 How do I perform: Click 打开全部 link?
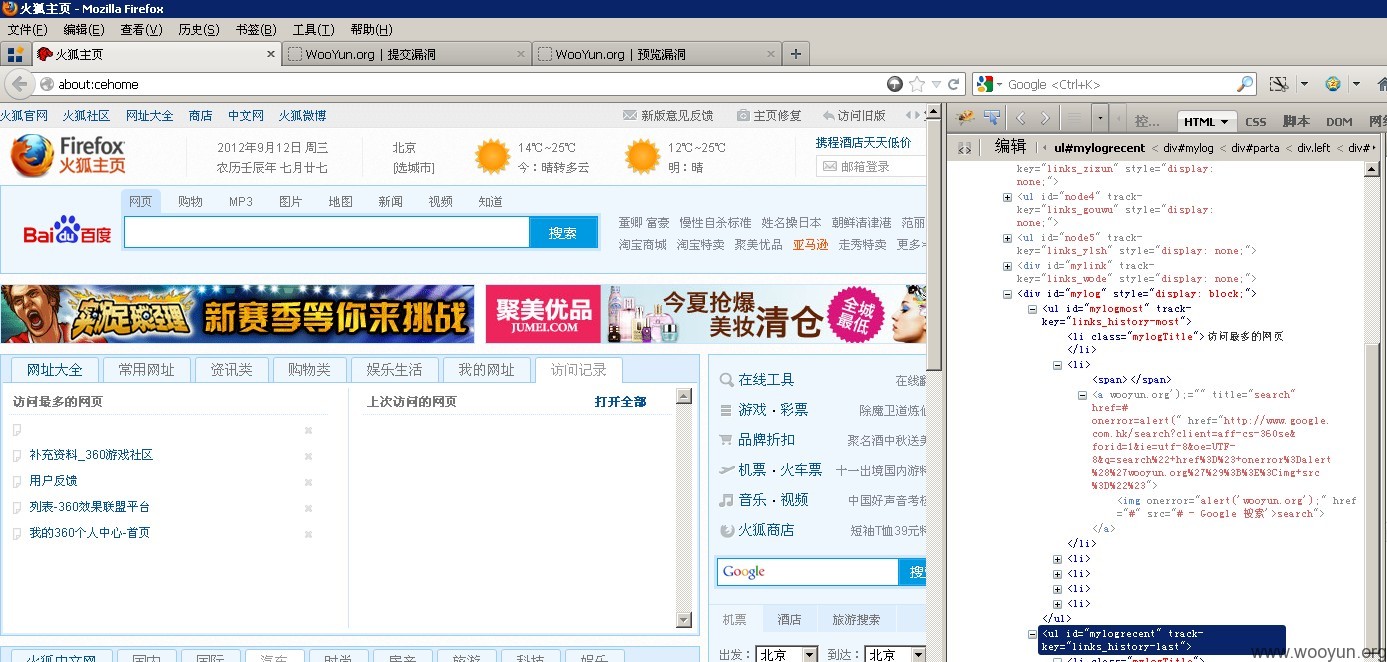(620, 402)
